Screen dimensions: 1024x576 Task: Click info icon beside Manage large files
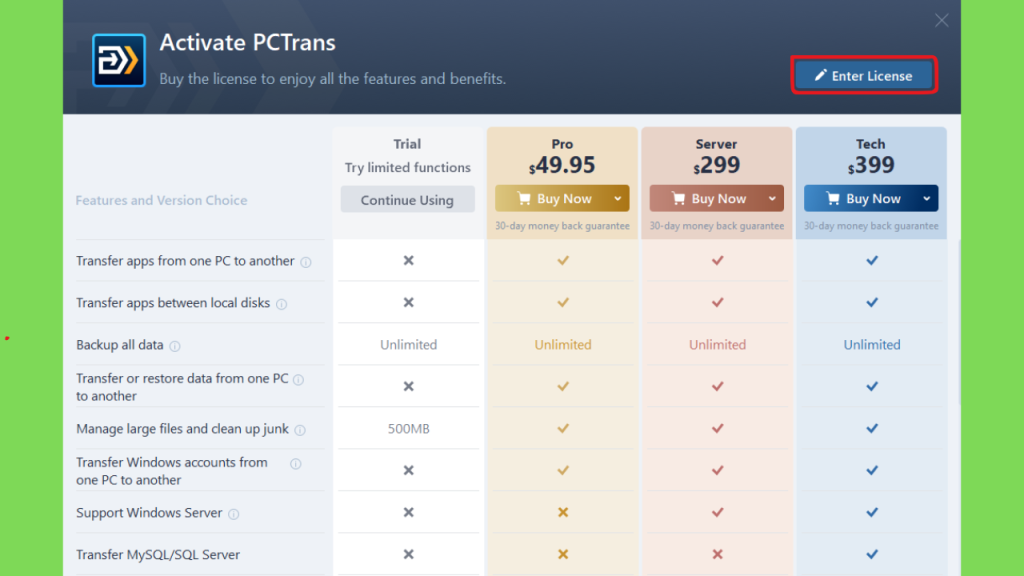coord(300,430)
